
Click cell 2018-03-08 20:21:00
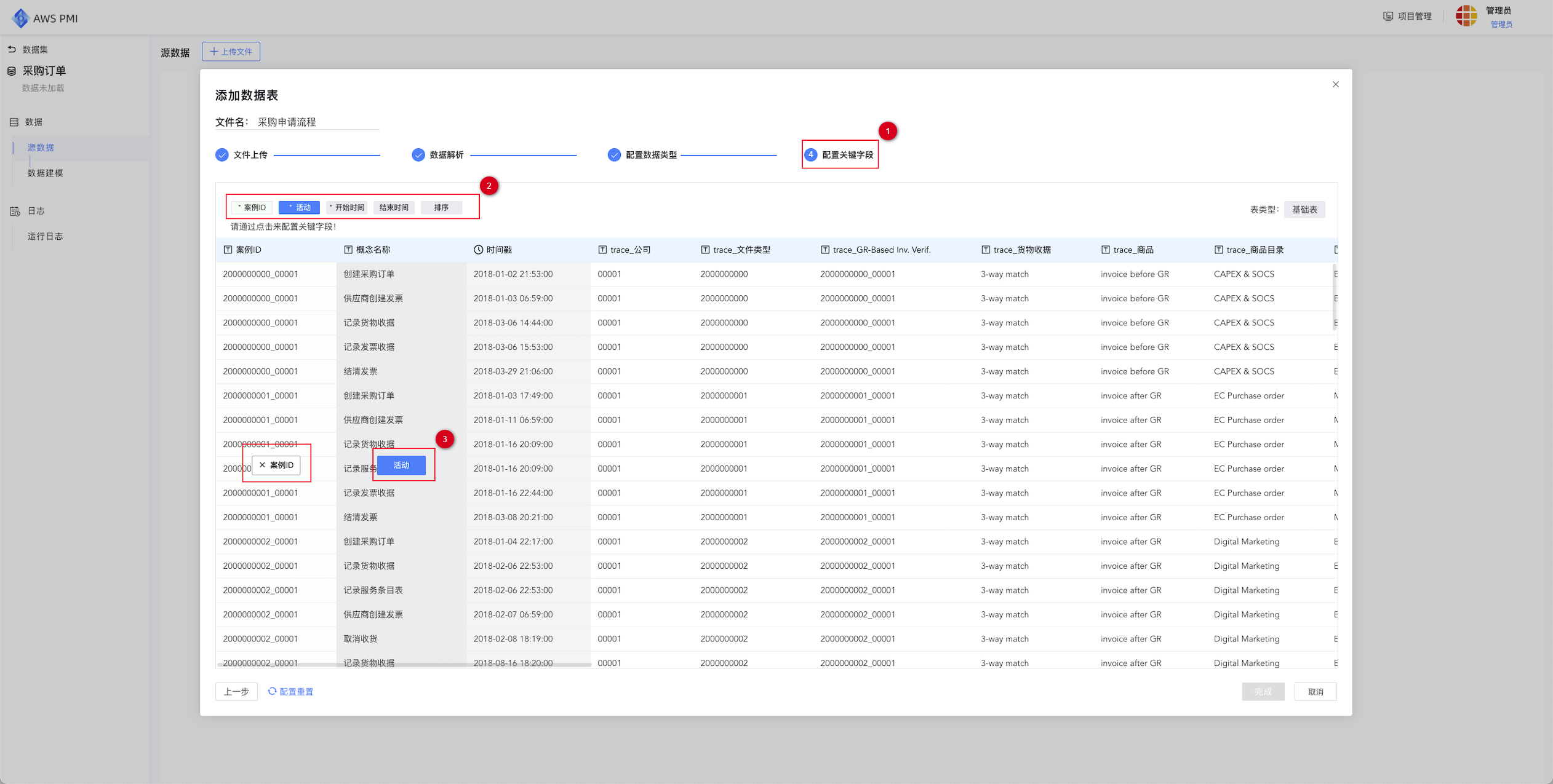(x=513, y=517)
